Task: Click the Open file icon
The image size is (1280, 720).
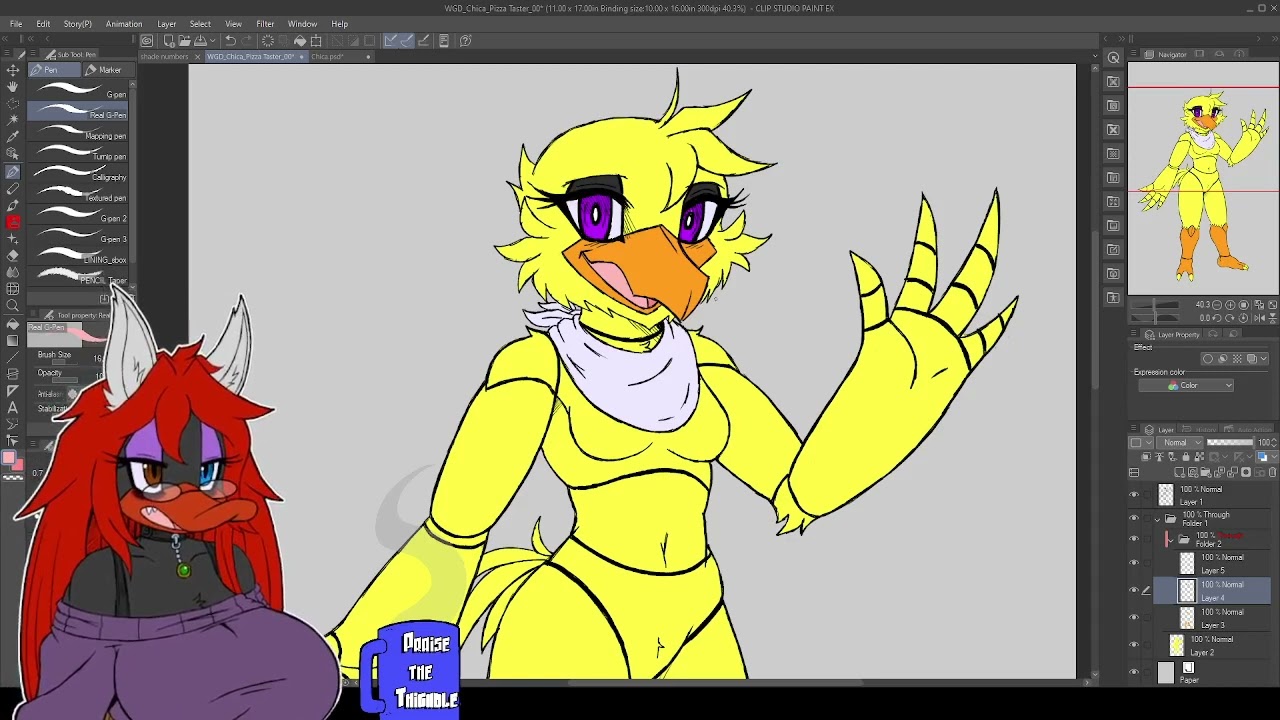Action: (x=184, y=41)
